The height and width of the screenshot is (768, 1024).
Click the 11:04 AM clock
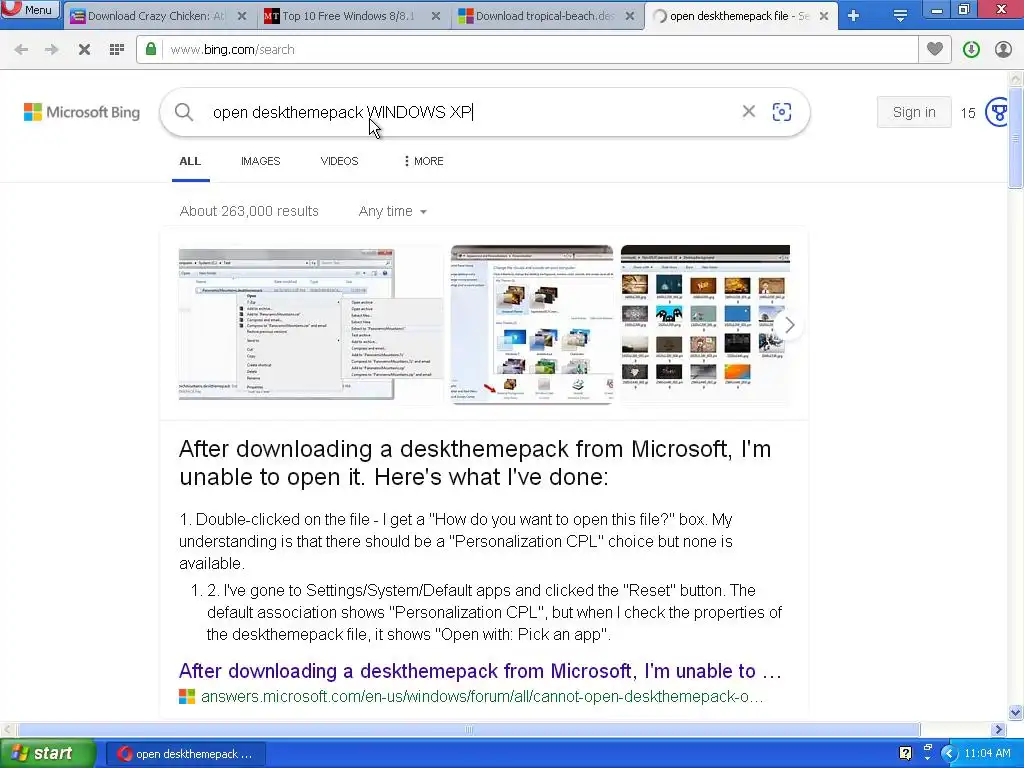coord(987,754)
